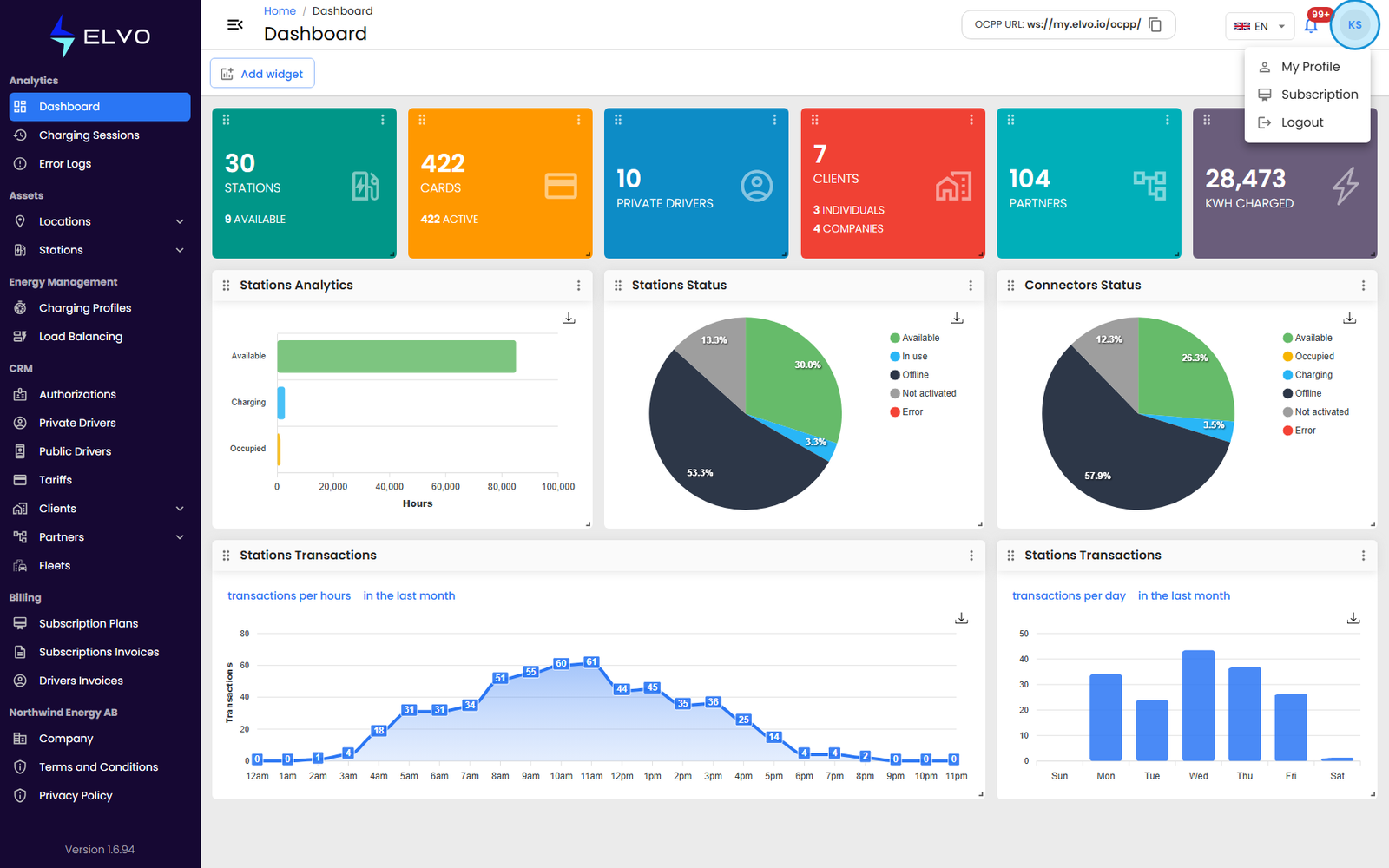
Task: Grab the Cards tile drag handle
Action: click(x=422, y=120)
